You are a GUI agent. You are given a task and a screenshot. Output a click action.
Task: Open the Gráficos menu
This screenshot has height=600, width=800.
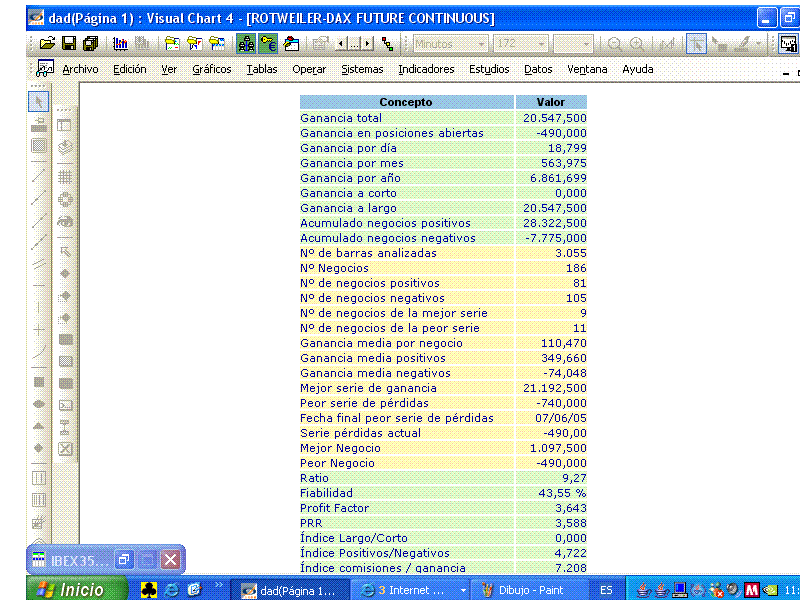coord(212,69)
